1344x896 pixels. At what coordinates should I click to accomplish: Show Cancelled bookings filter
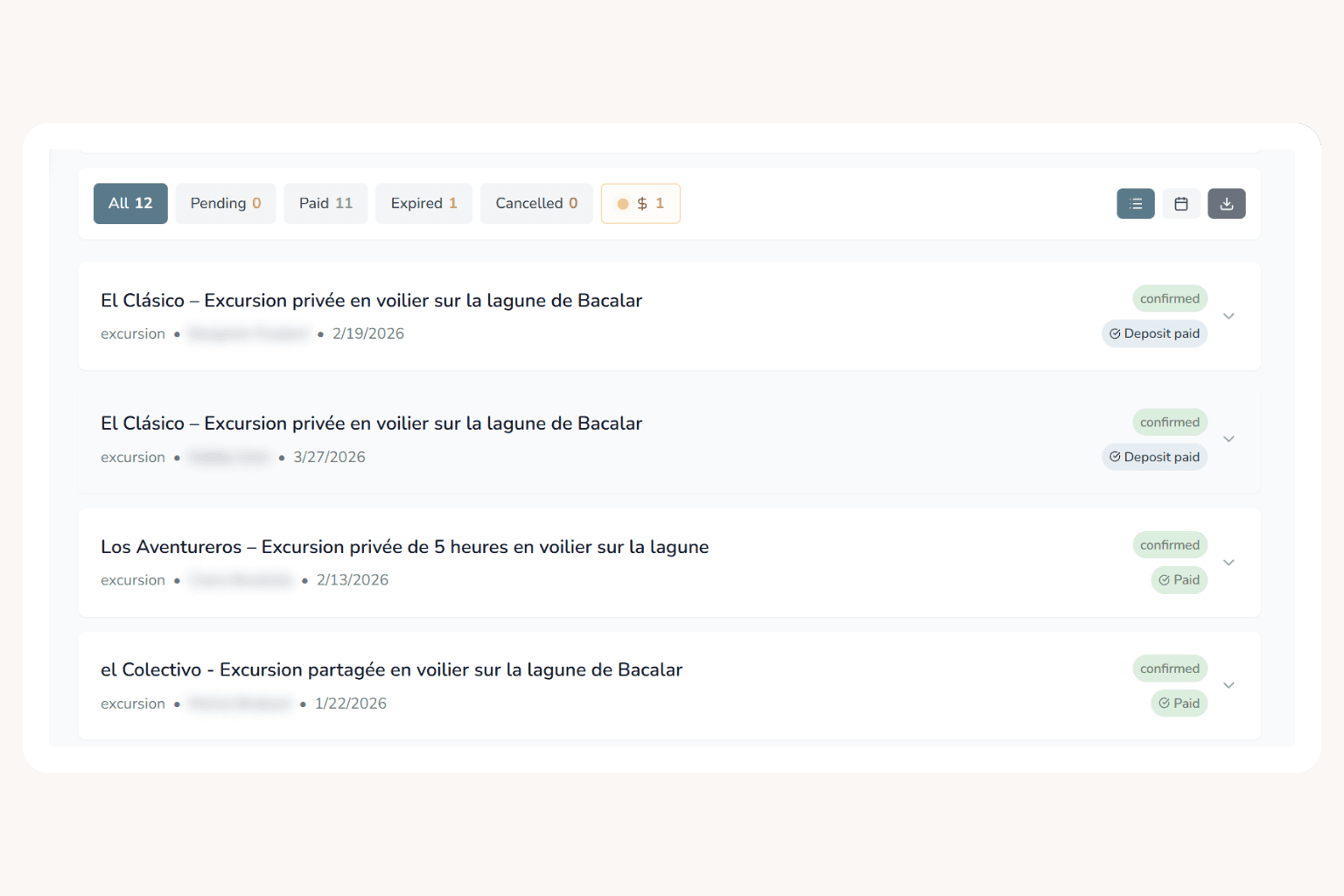point(536,204)
